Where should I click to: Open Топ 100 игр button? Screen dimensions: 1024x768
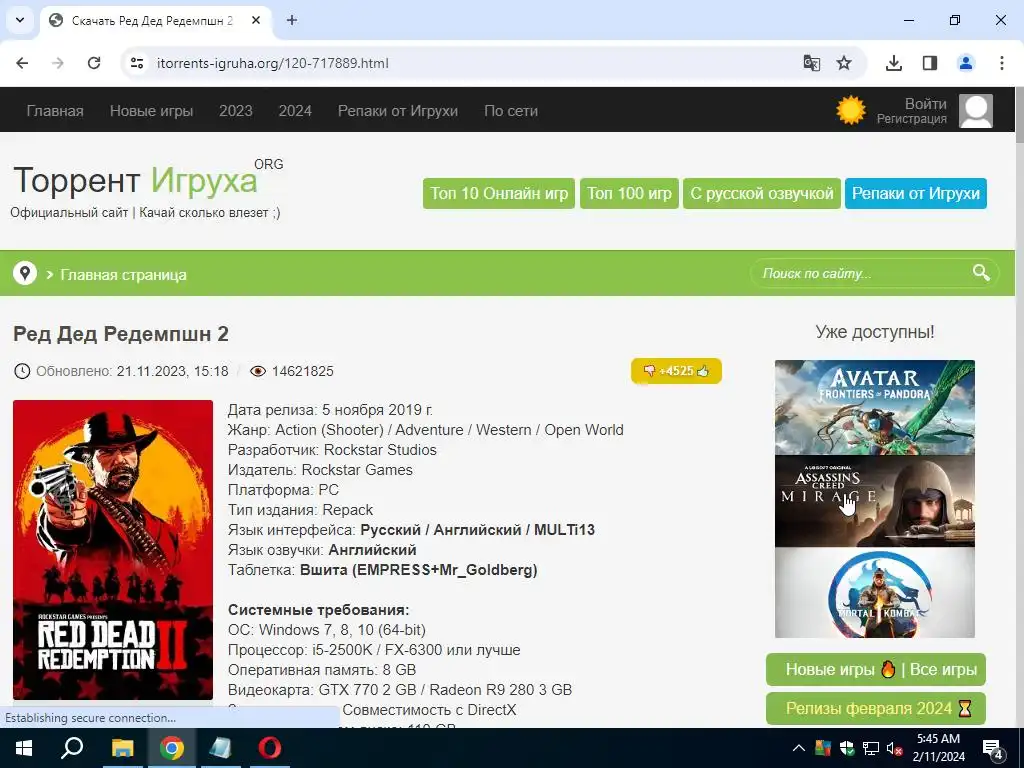click(x=629, y=194)
